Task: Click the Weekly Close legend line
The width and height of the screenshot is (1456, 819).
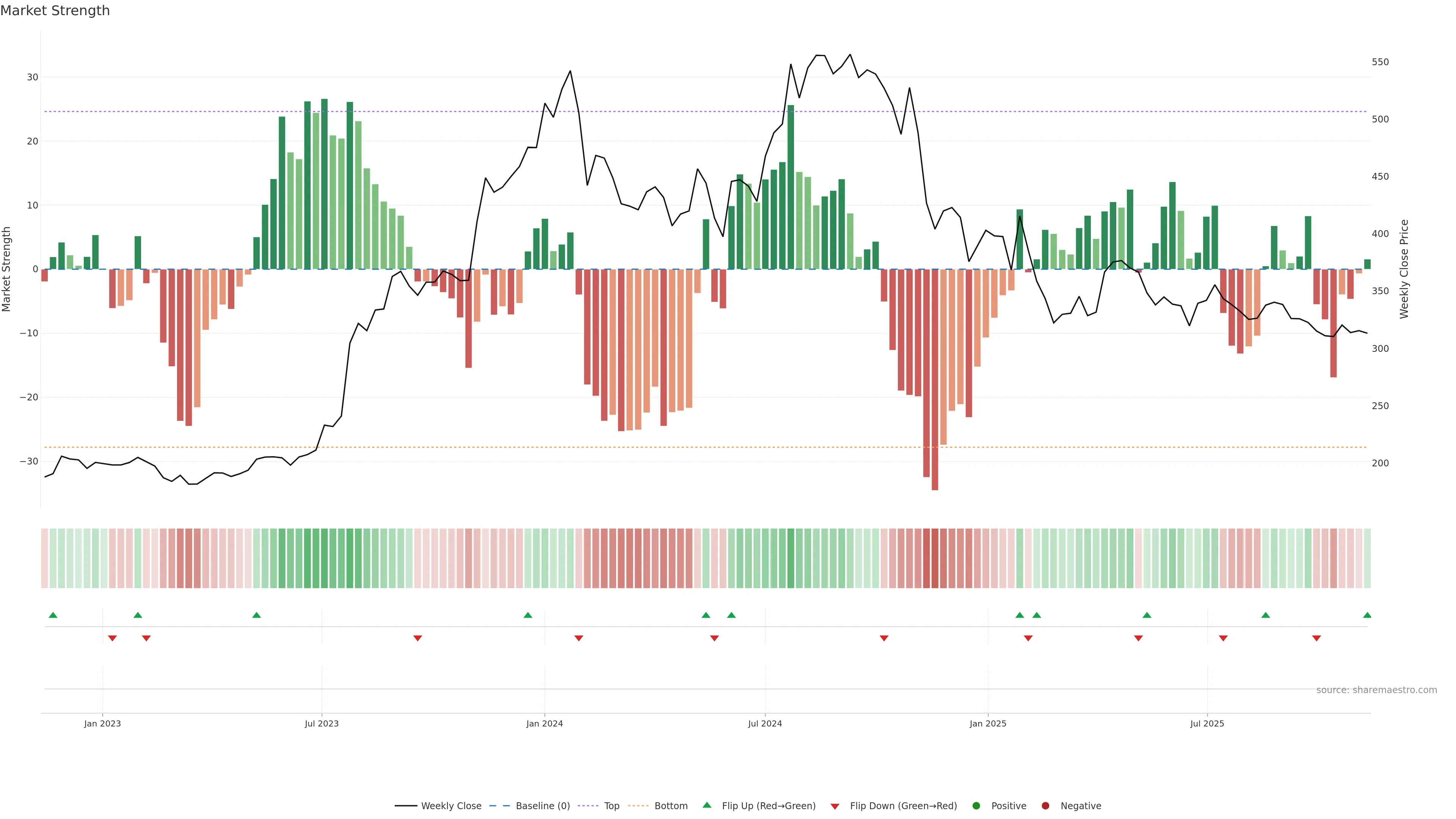Action: pos(406,806)
